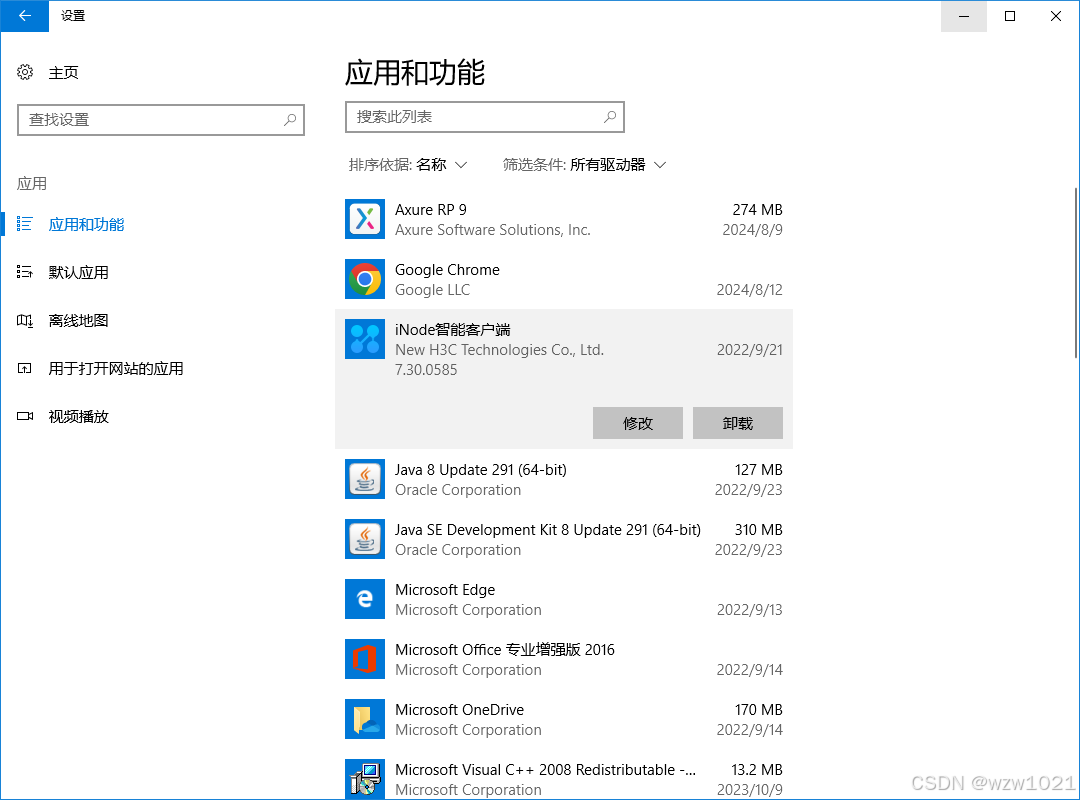The width and height of the screenshot is (1080, 800).
Task: Click the vertical scrollbar thumb
Action: coord(1076,273)
